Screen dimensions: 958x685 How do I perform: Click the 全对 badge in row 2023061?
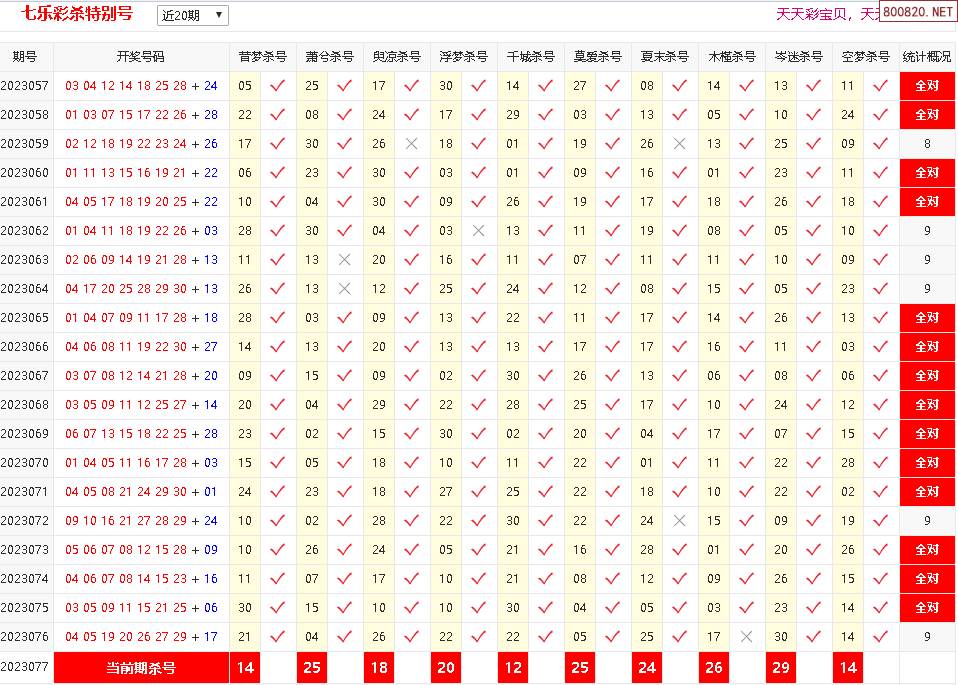927,202
